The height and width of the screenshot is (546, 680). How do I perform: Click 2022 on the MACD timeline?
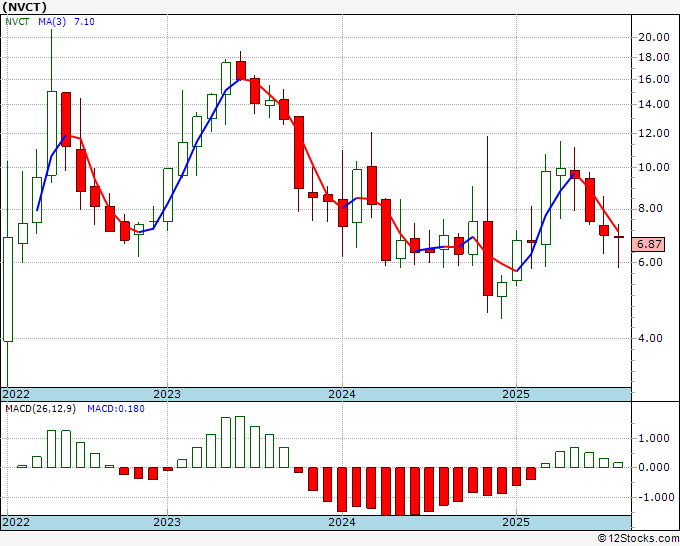click(x=16, y=522)
